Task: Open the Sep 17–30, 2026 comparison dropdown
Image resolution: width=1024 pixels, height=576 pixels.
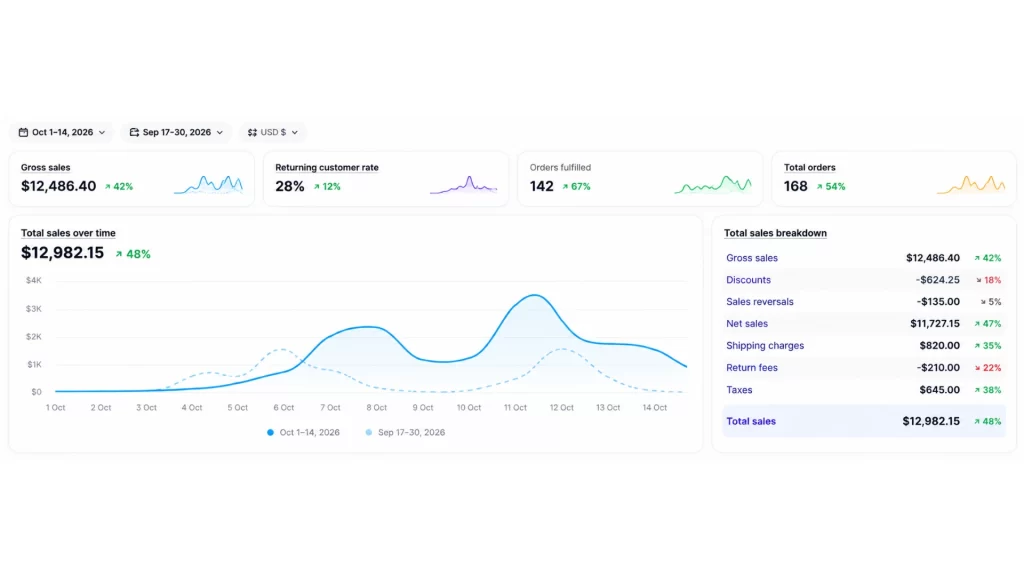Action: (x=176, y=132)
